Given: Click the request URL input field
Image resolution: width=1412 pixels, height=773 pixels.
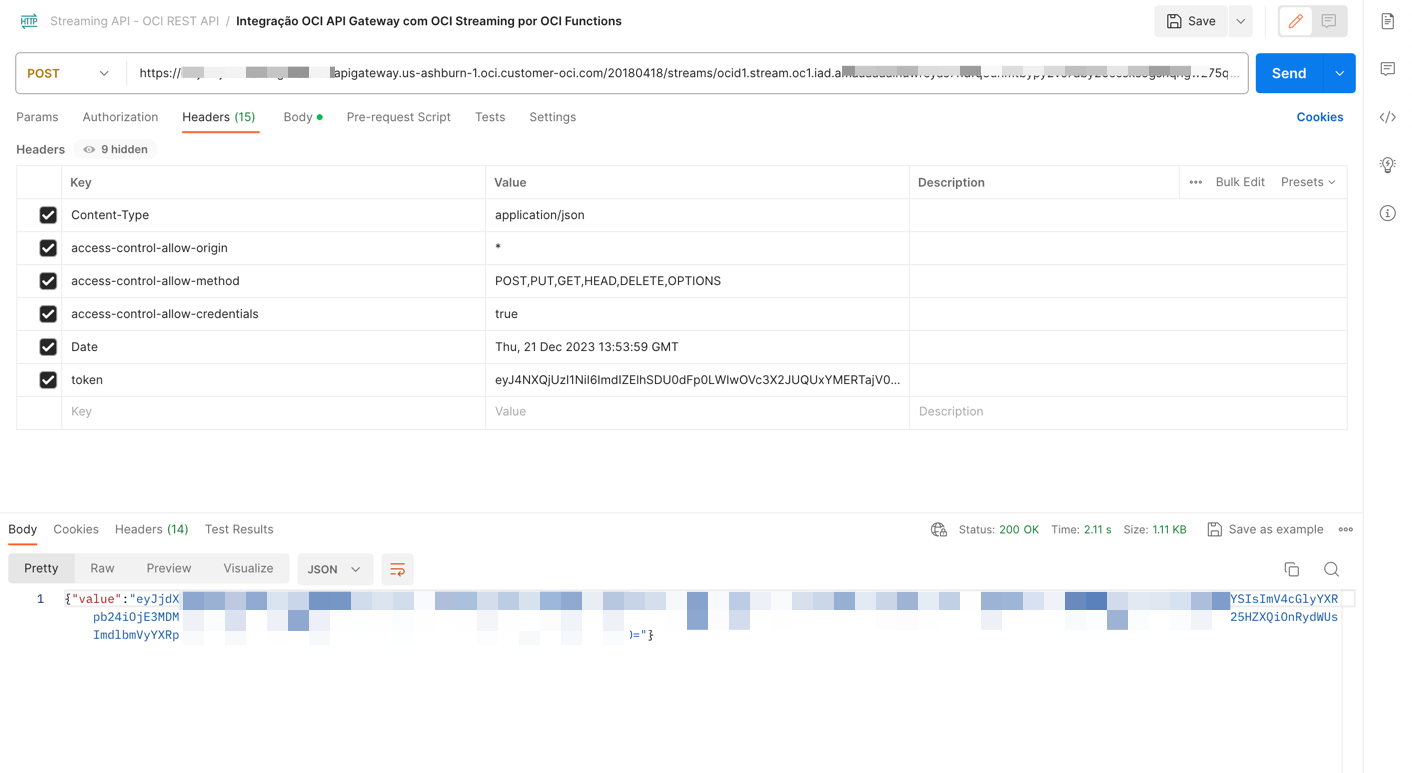Looking at the screenshot, I should point(688,73).
